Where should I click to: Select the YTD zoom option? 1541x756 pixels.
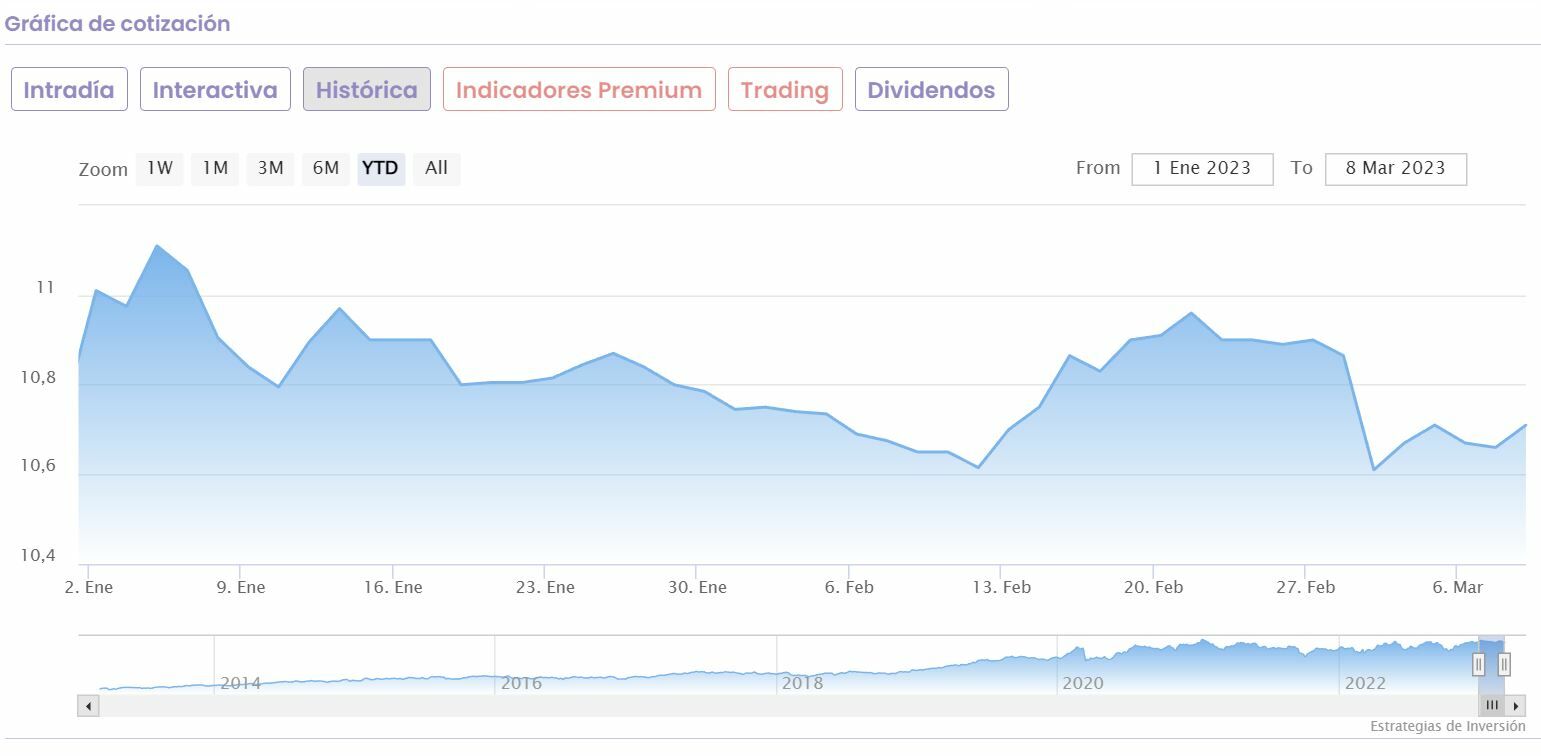click(x=380, y=168)
